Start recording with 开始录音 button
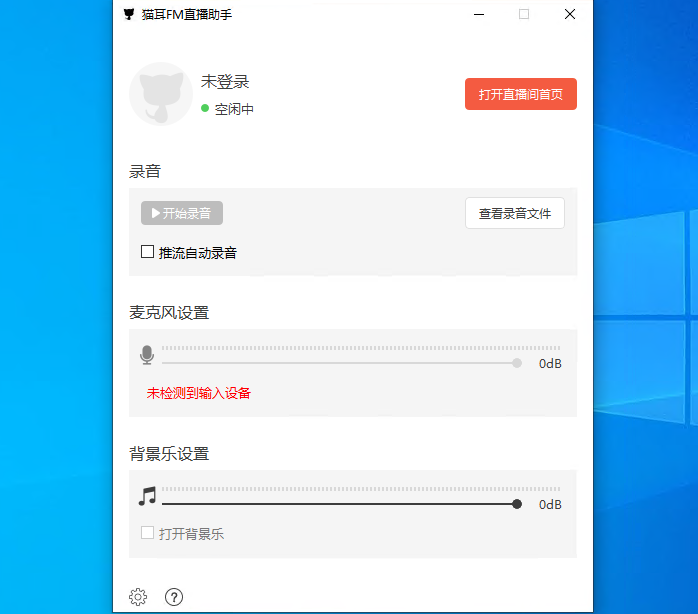This screenshot has height=614, width=698. [x=182, y=213]
